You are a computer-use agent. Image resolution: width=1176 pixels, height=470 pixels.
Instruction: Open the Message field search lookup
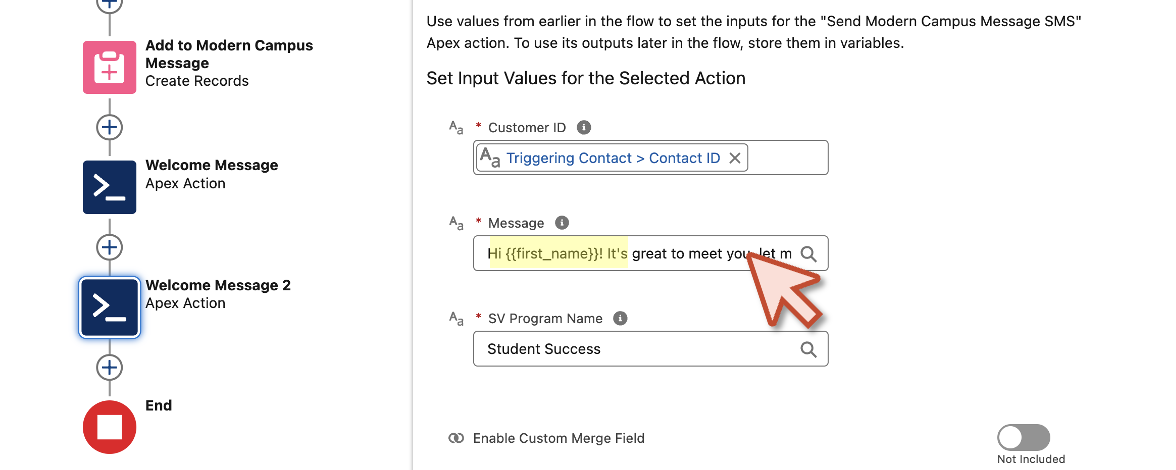point(808,253)
